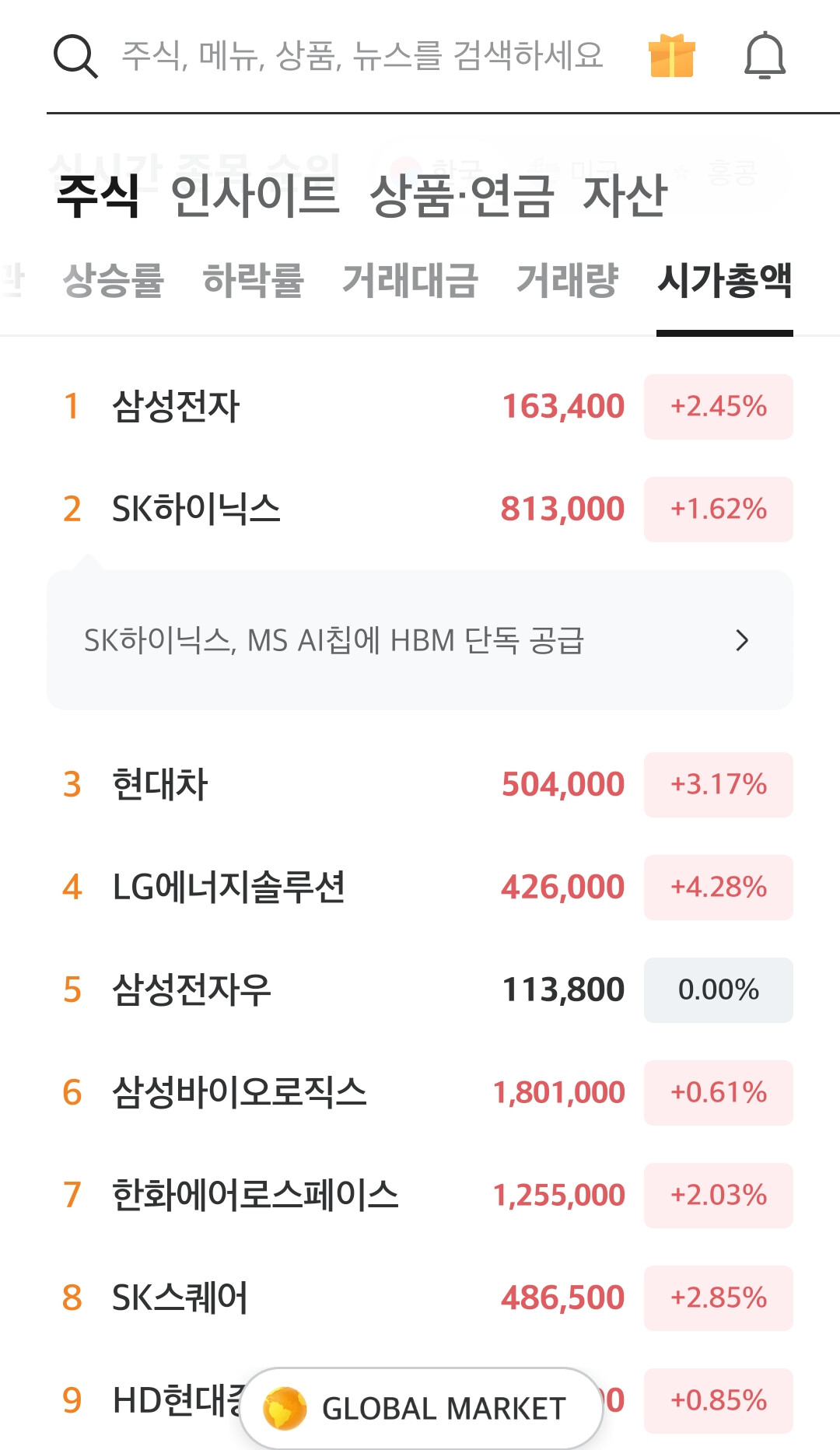Select 하락률 ranking tab
The height and width of the screenshot is (1450, 840).
[253, 280]
